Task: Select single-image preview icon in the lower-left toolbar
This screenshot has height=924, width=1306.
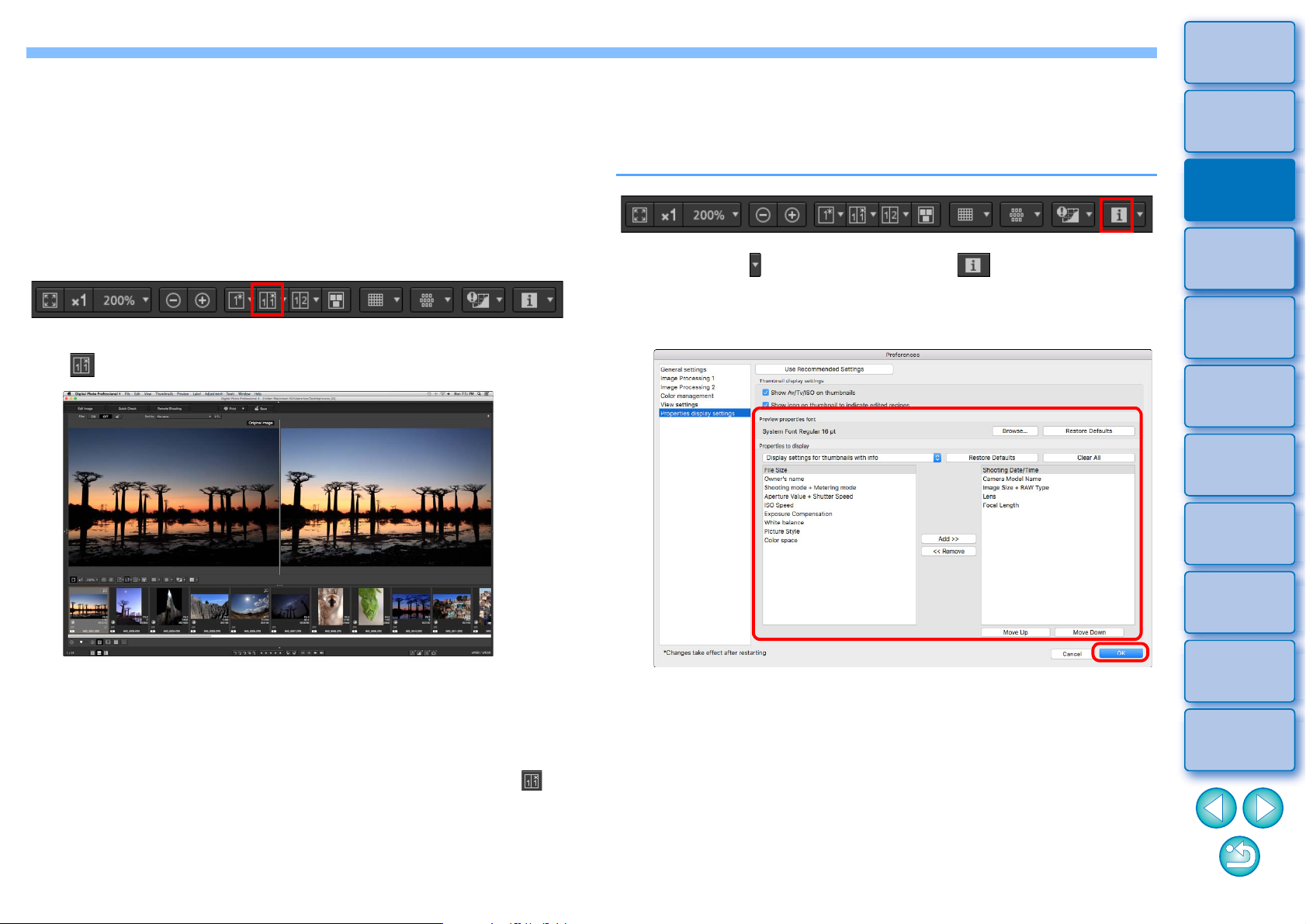Action: pyautogui.click(x=236, y=300)
